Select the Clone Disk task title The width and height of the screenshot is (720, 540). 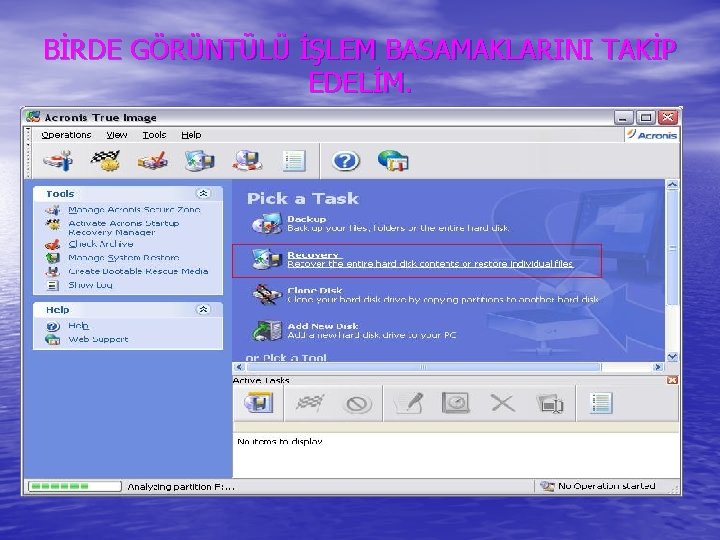315,290
